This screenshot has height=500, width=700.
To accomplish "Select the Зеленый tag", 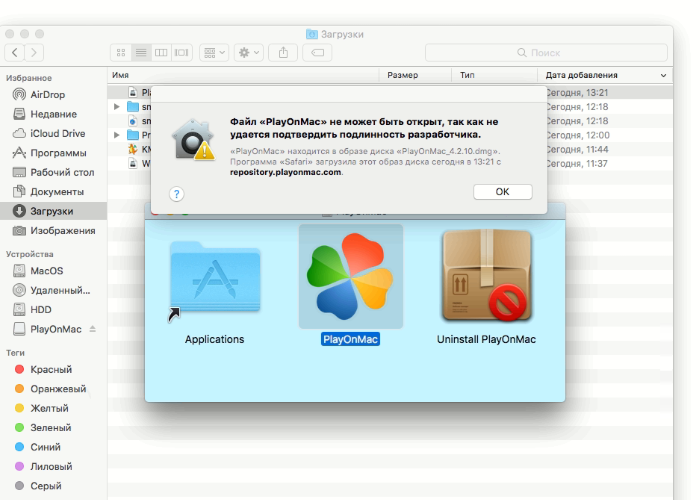I will tap(54, 428).
